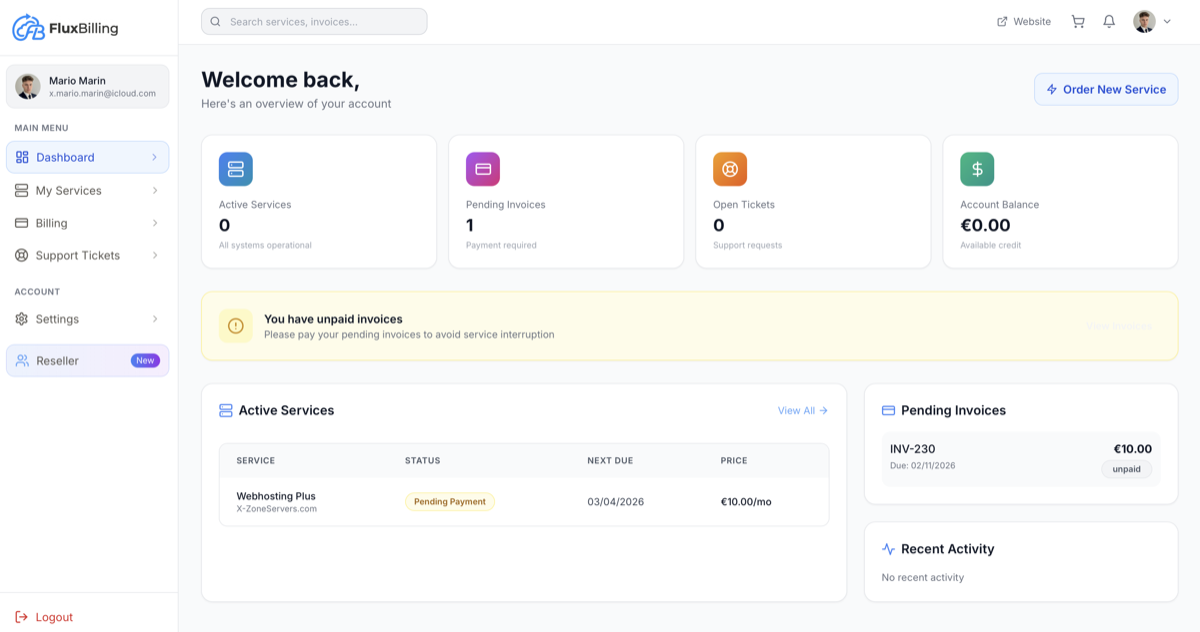The width and height of the screenshot is (1200, 632).
Task: Click the FluxBilling logo
Action: 64,28
